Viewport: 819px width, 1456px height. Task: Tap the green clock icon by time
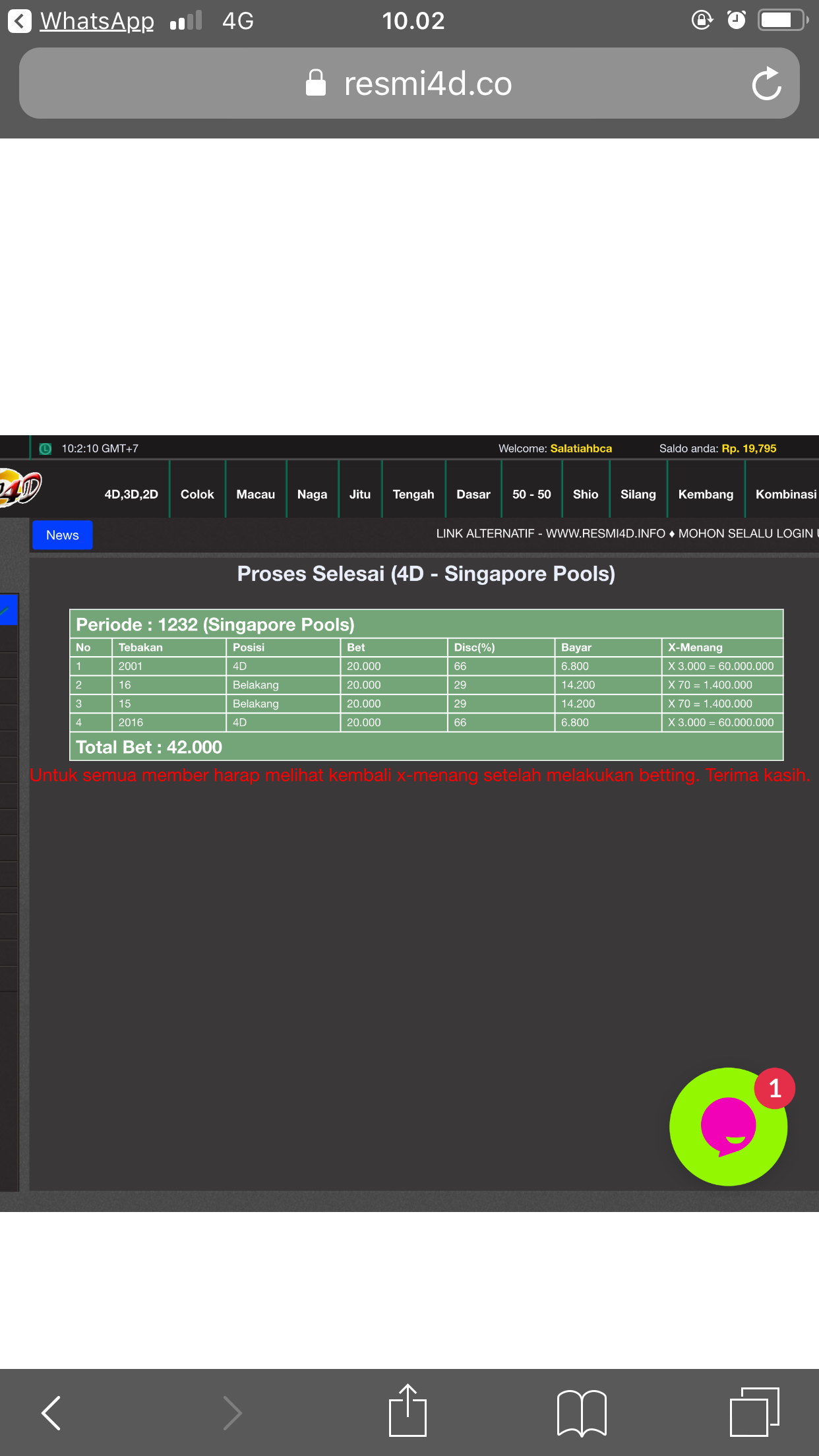click(45, 449)
